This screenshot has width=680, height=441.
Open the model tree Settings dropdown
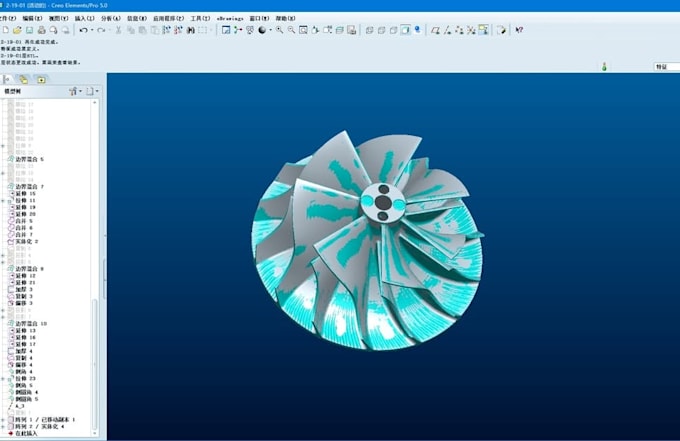[92, 91]
